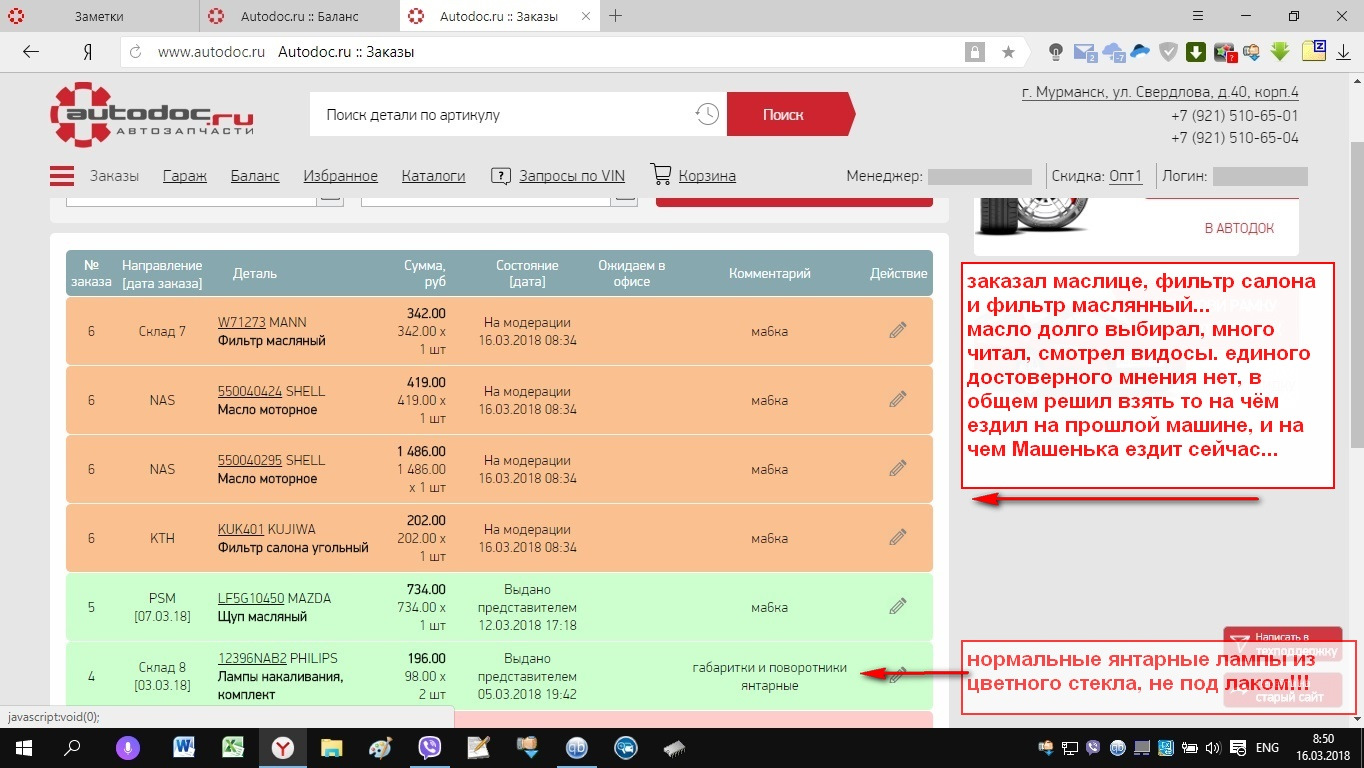The height and width of the screenshot is (768, 1364).
Task: Click the Сумма, руб column header
Action: coord(425,273)
